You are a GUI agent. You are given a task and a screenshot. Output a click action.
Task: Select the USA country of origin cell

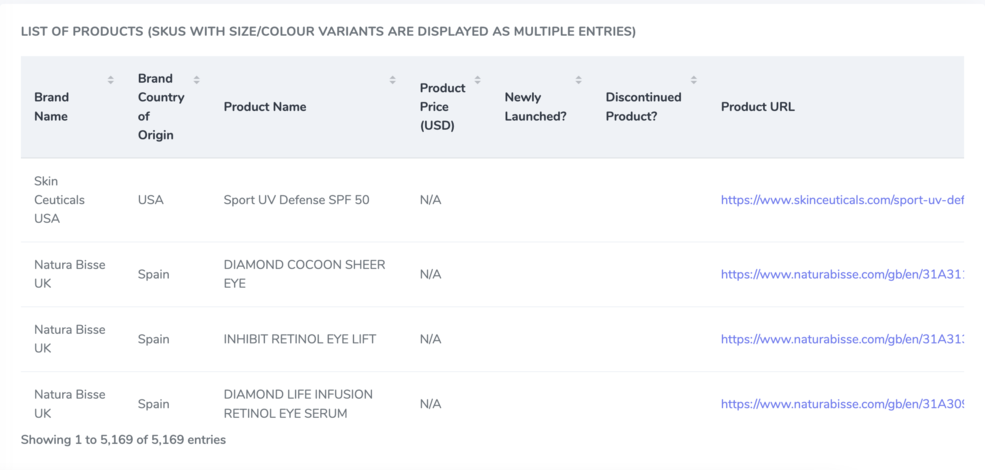pos(151,200)
